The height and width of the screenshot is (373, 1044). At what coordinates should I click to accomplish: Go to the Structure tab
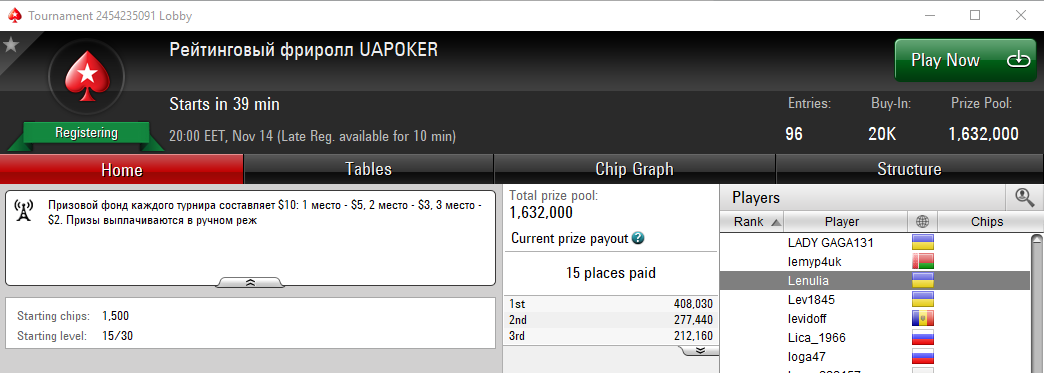(909, 169)
